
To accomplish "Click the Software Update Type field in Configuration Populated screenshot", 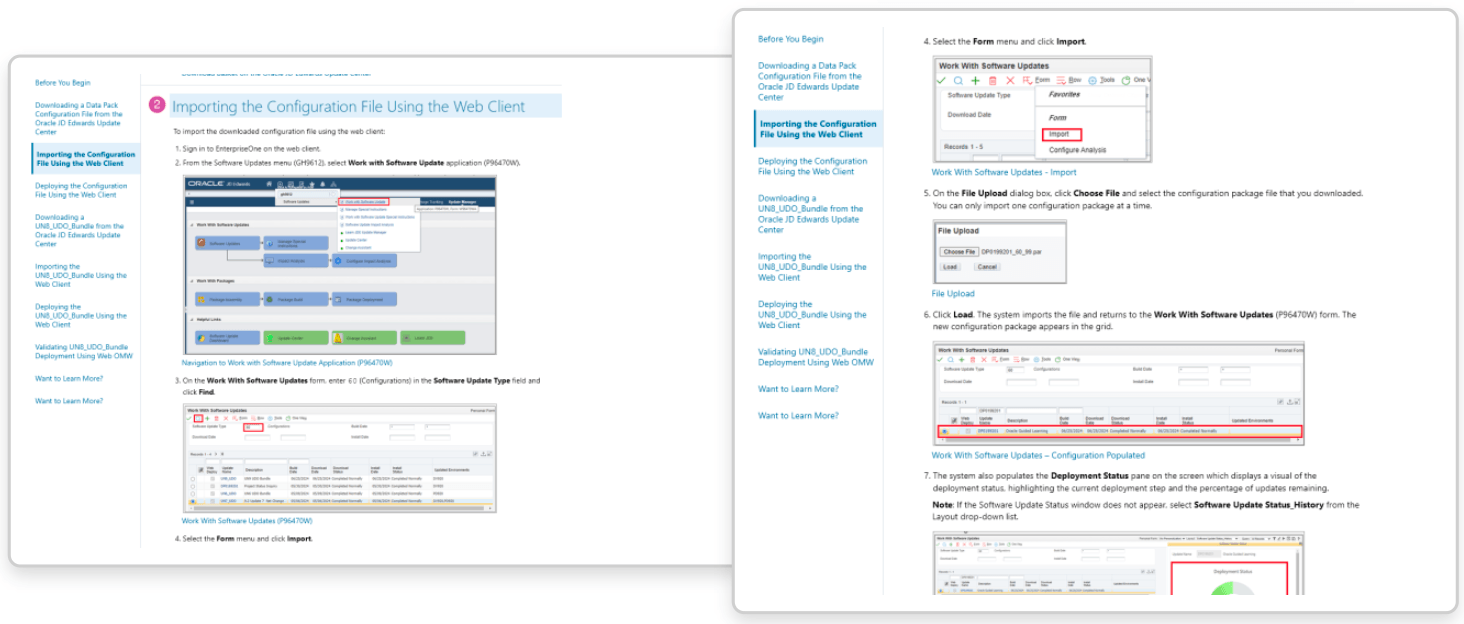I will coord(1017,368).
